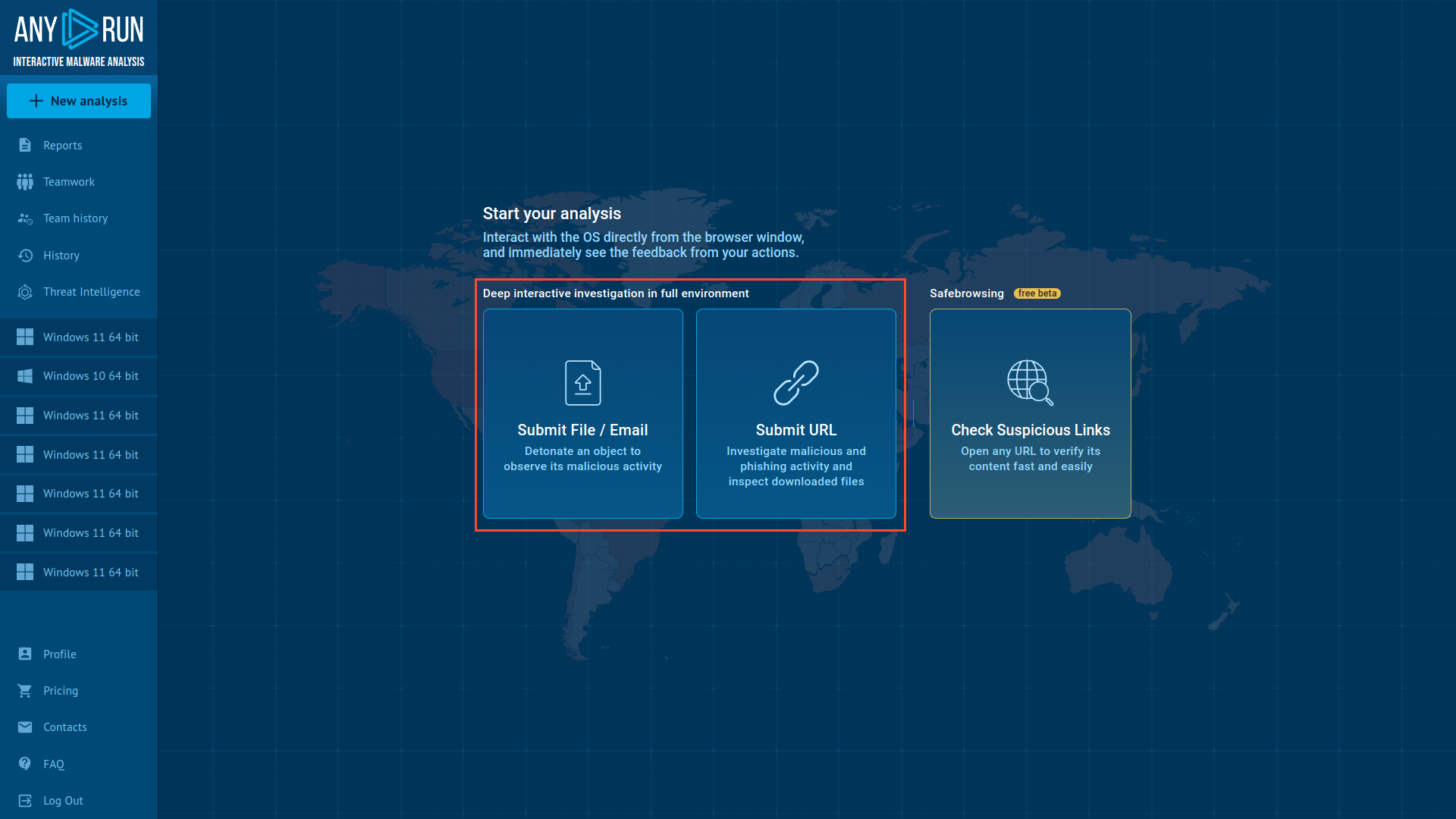Open the Contacts envelope icon
The image size is (1456, 819).
click(x=25, y=727)
